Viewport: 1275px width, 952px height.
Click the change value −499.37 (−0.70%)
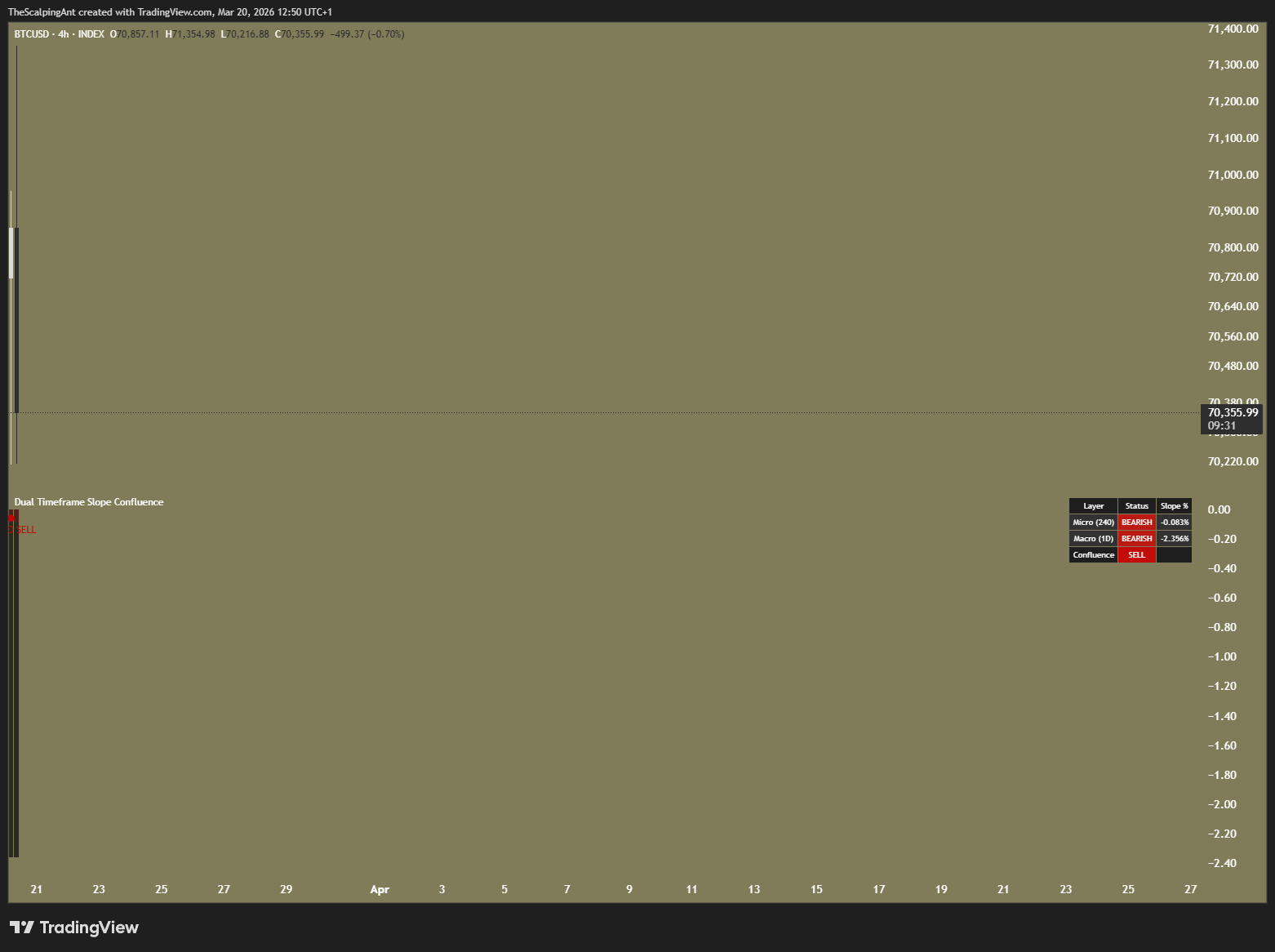[x=367, y=34]
